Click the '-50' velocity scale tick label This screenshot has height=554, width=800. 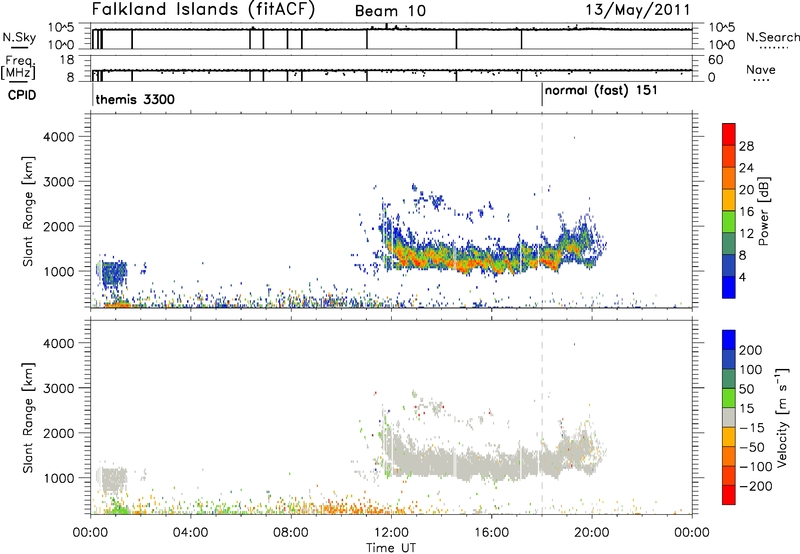[x=752, y=447]
